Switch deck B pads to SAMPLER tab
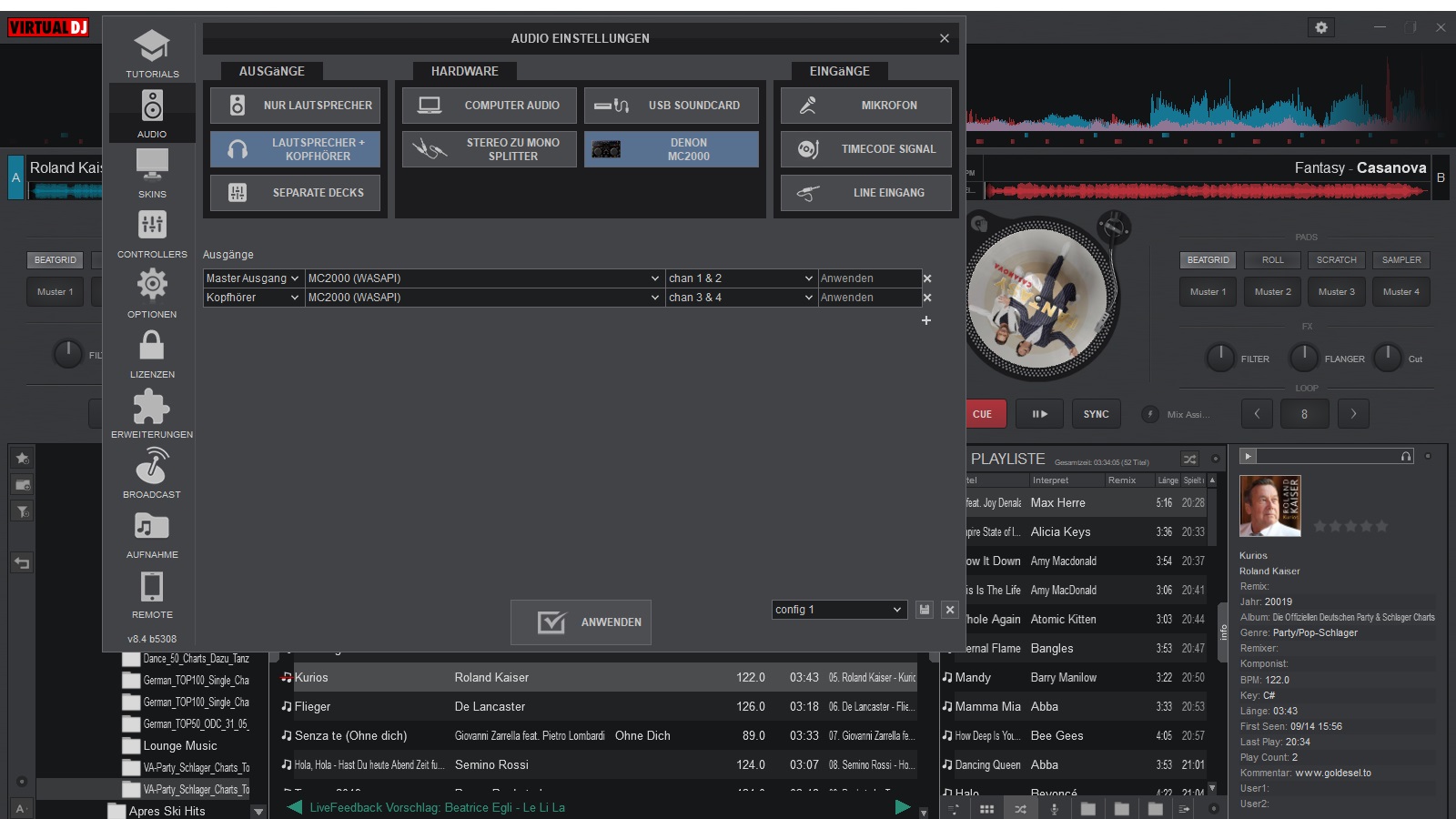This screenshot has width=1456, height=819. [1401, 260]
